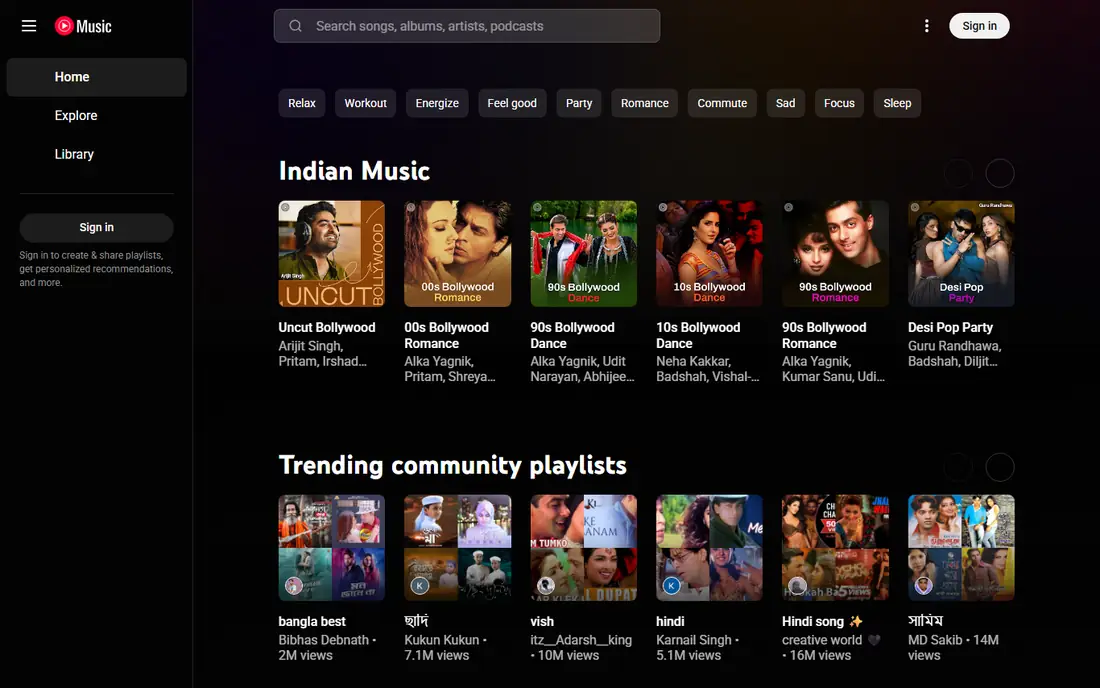
Task: Click 'Bibhas Debnath • 2M views' text
Action: (x=328, y=647)
